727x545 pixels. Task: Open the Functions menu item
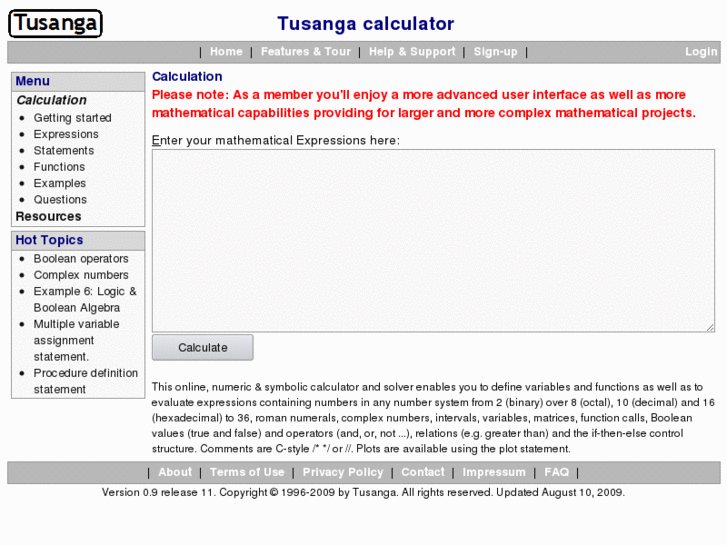click(x=59, y=167)
